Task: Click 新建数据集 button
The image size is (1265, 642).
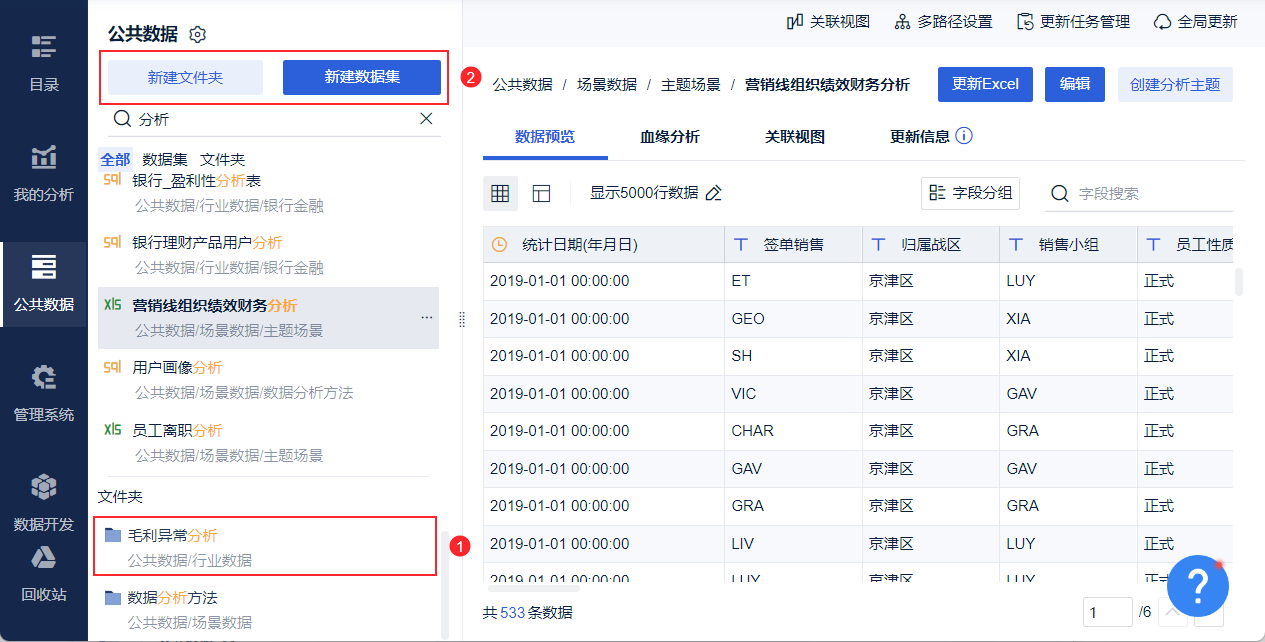Action: click(362, 77)
